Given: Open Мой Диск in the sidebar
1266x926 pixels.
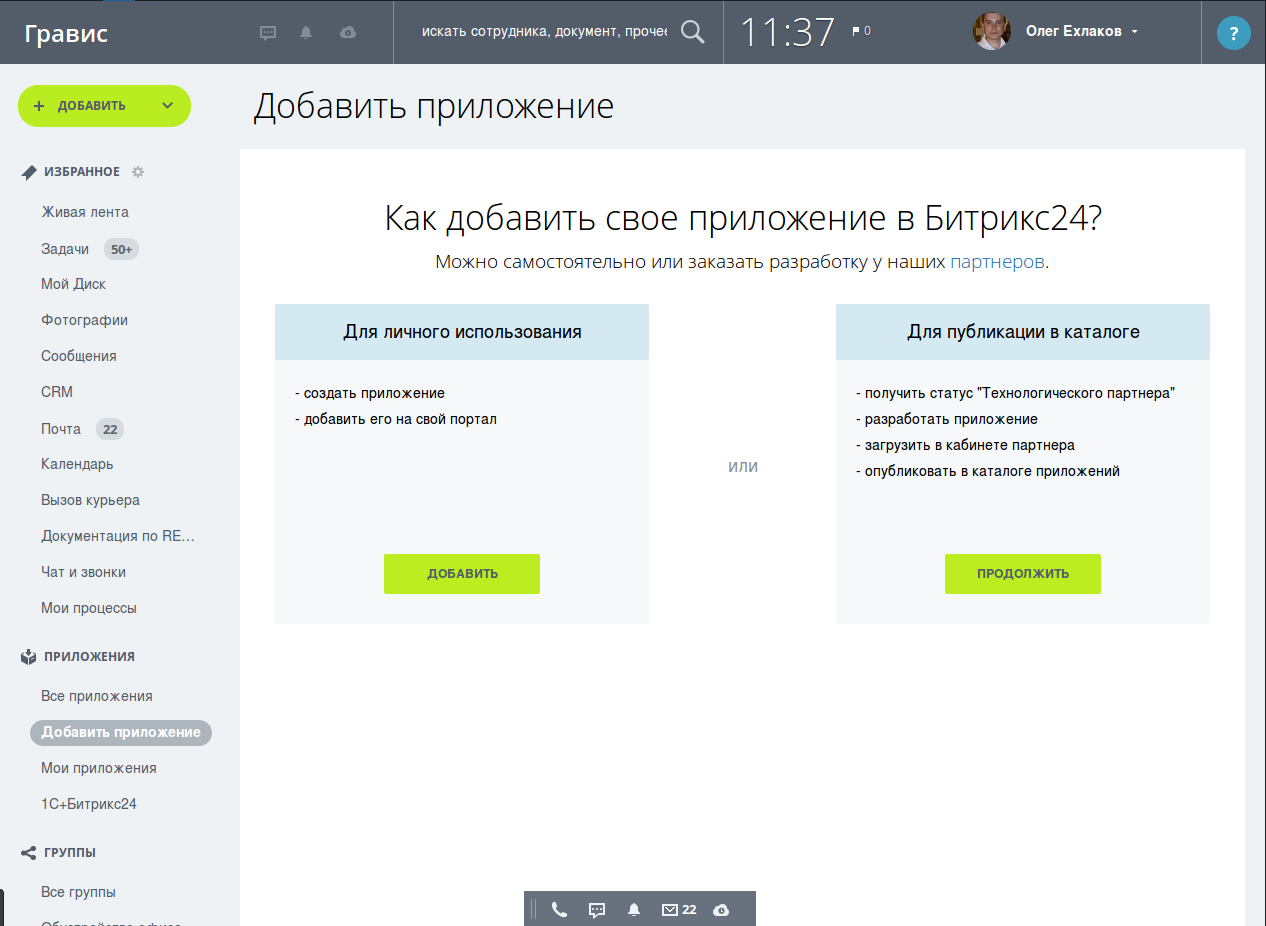Looking at the screenshot, I should click(x=73, y=284).
